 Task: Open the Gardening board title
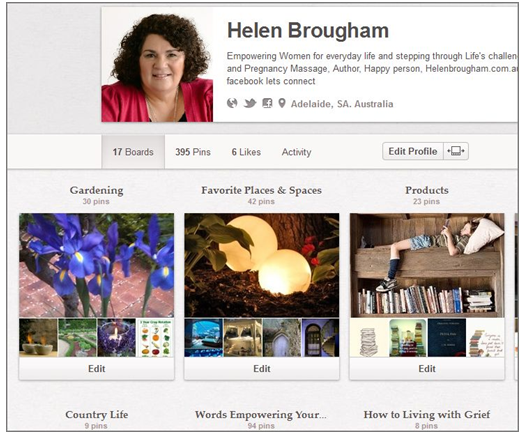point(96,190)
